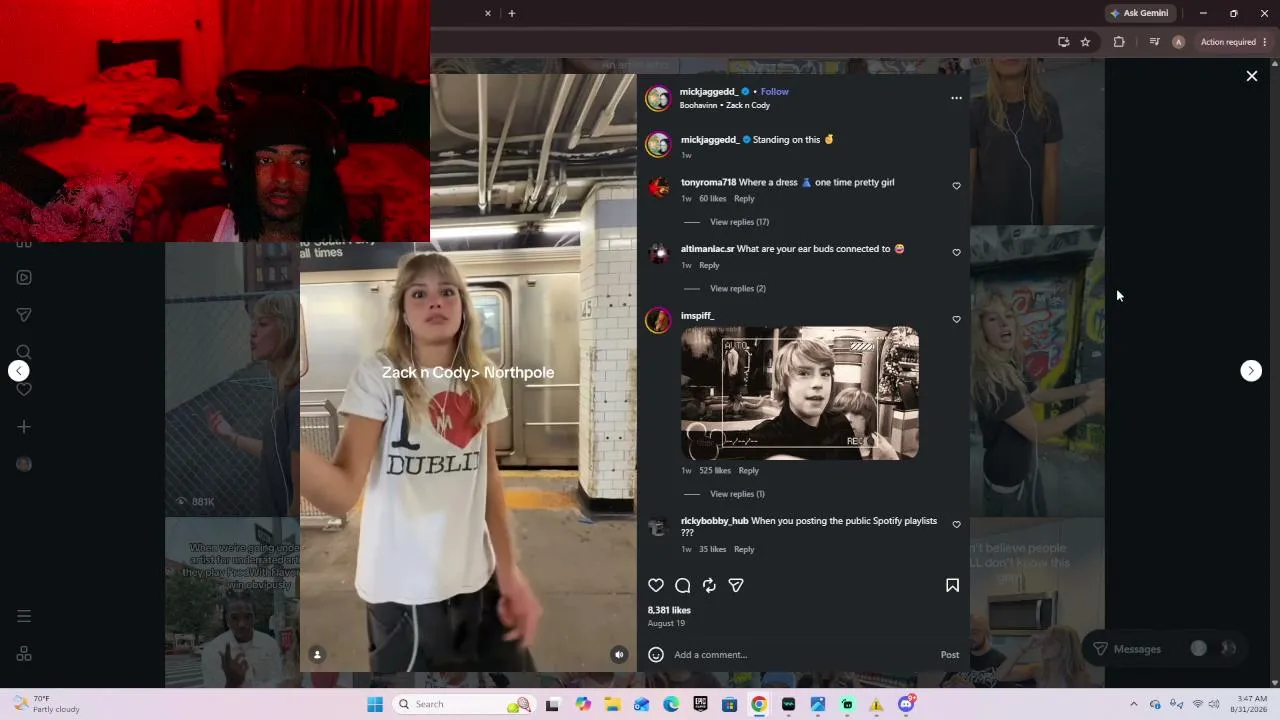The image size is (1280, 720).
Task: Go to the next post arrow
Action: coord(1251,371)
